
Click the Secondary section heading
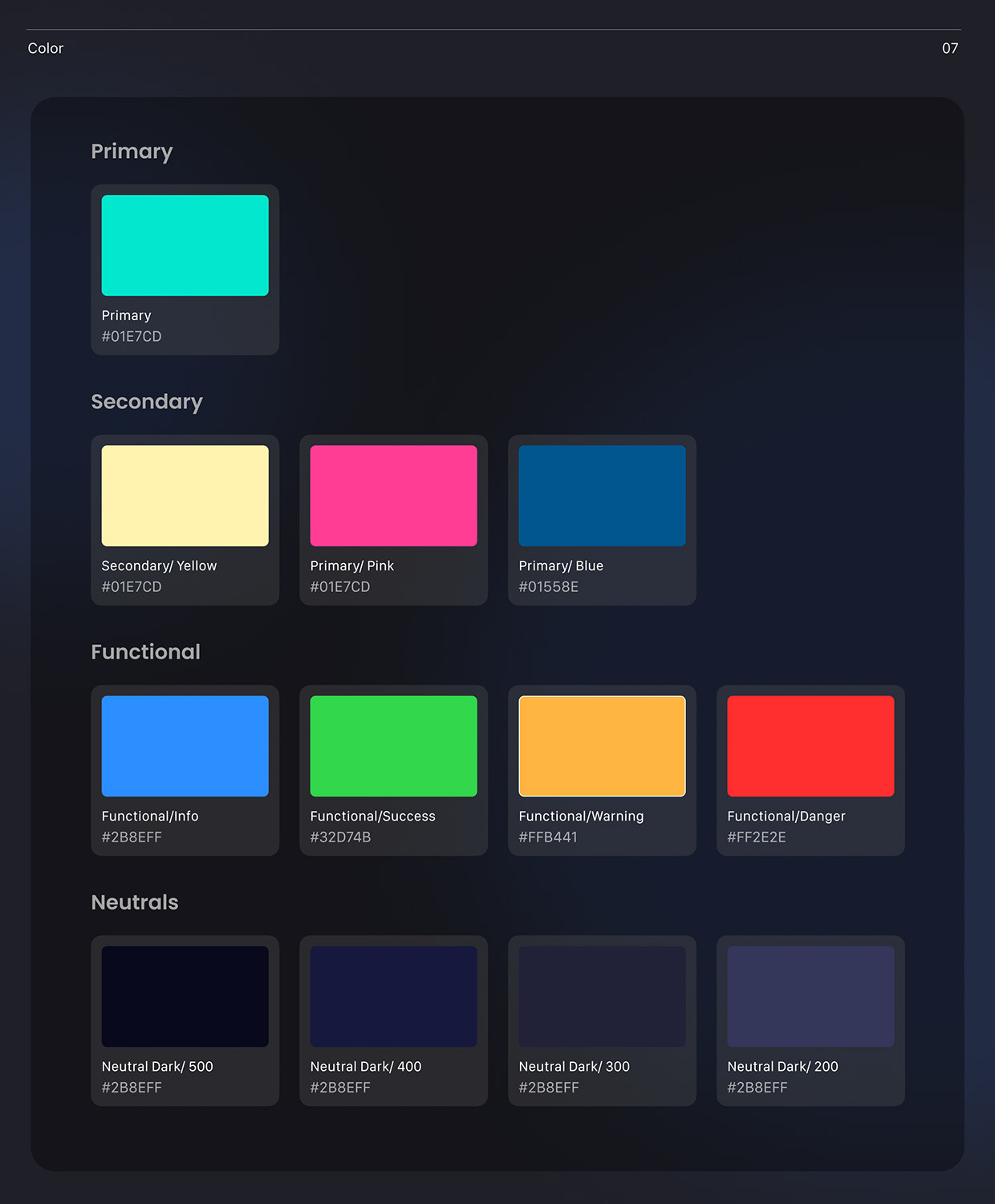coord(147,402)
